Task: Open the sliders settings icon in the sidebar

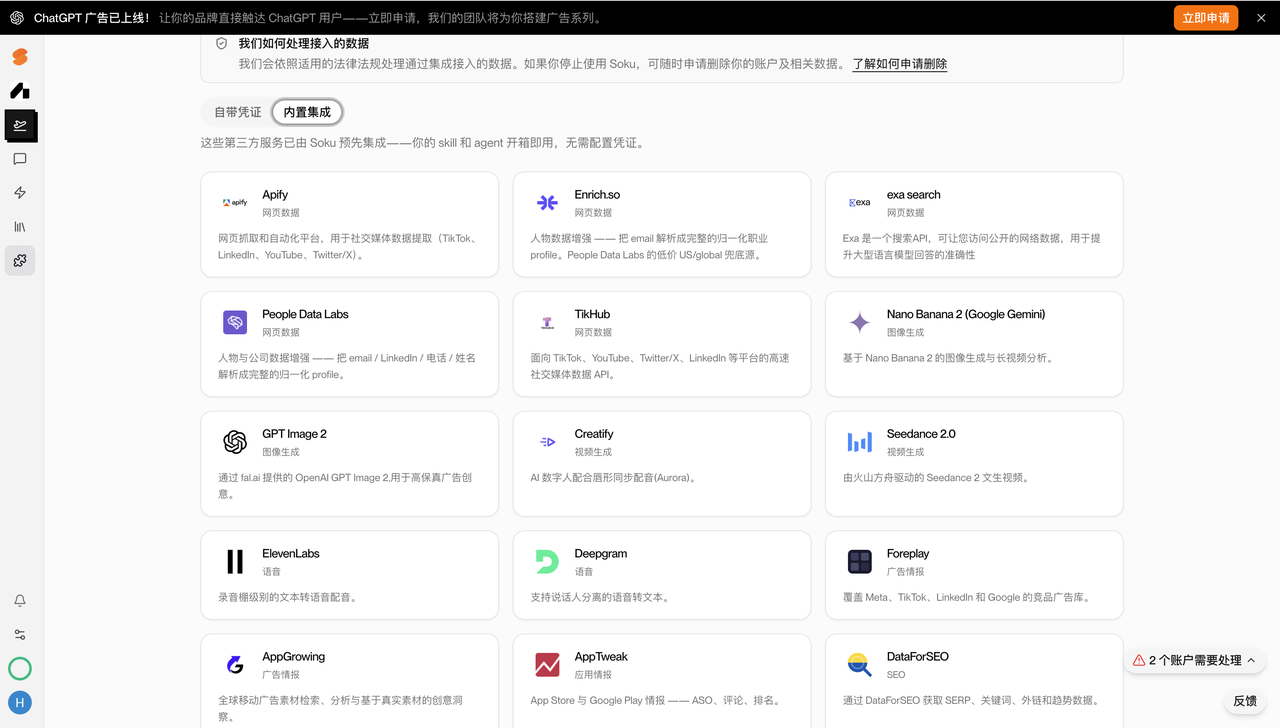Action: 20,635
